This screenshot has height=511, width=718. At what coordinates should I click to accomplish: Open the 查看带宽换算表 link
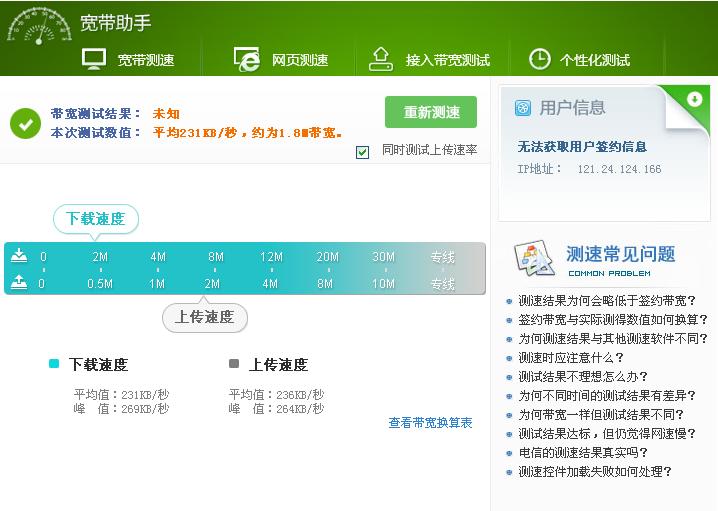coord(430,423)
